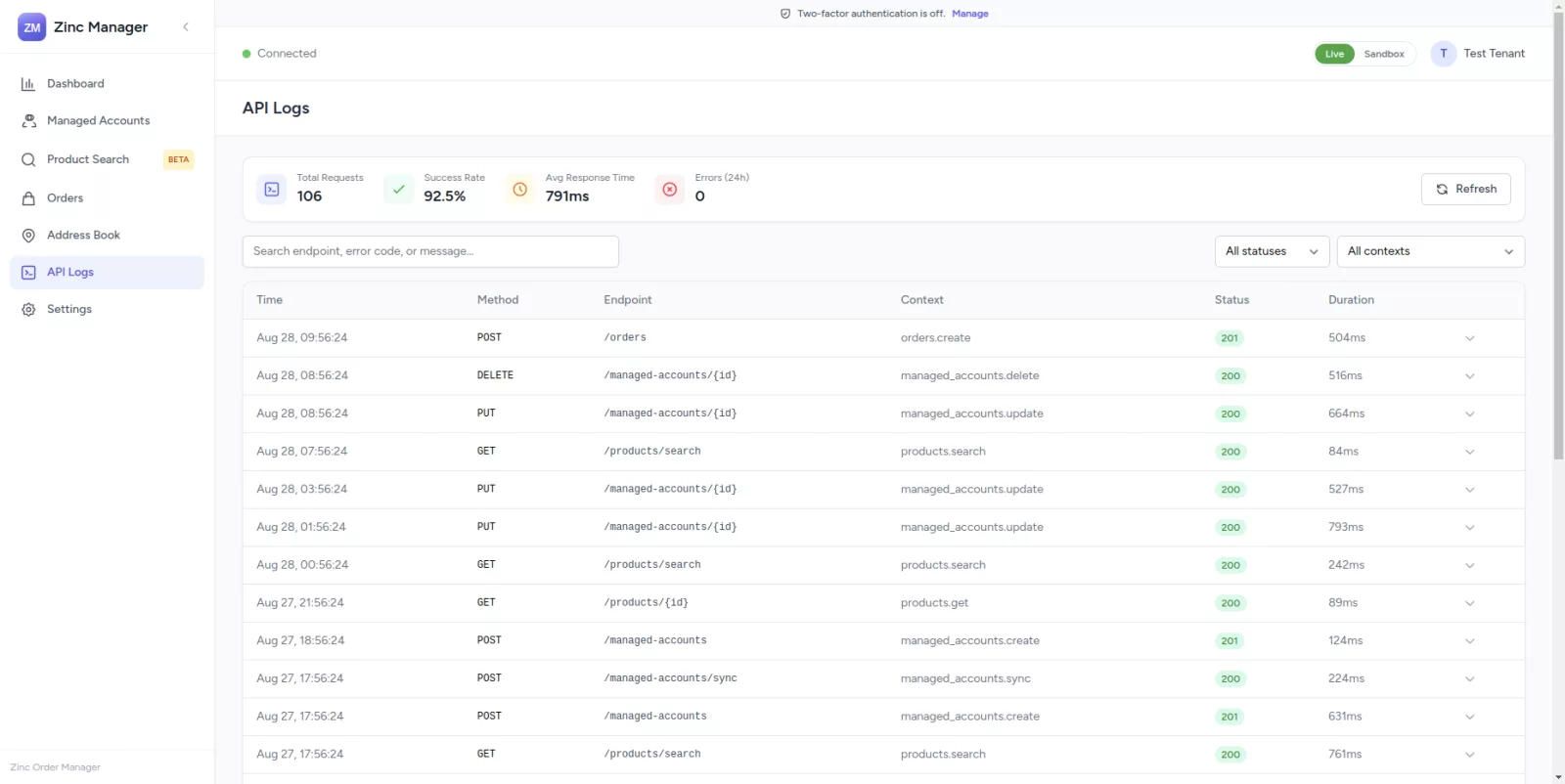Click the scrollbar down arrow

(1558, 777)
